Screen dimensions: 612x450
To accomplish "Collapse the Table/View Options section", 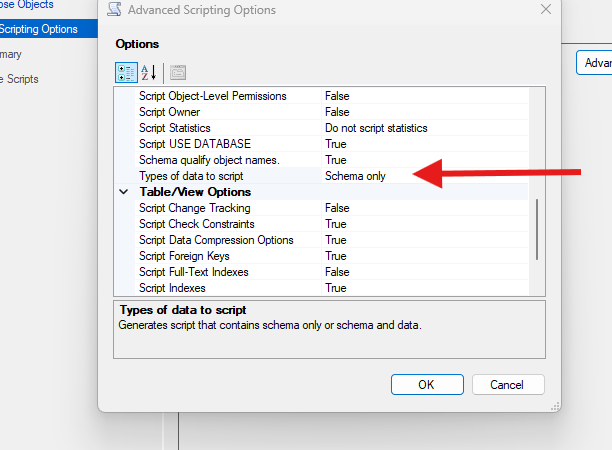I will (x=125, y=192).
